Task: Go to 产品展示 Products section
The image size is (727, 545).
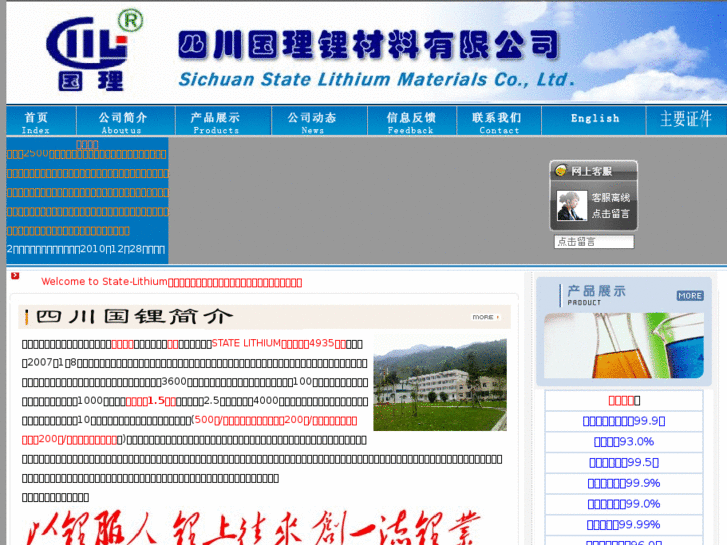Action: [216, 122]
